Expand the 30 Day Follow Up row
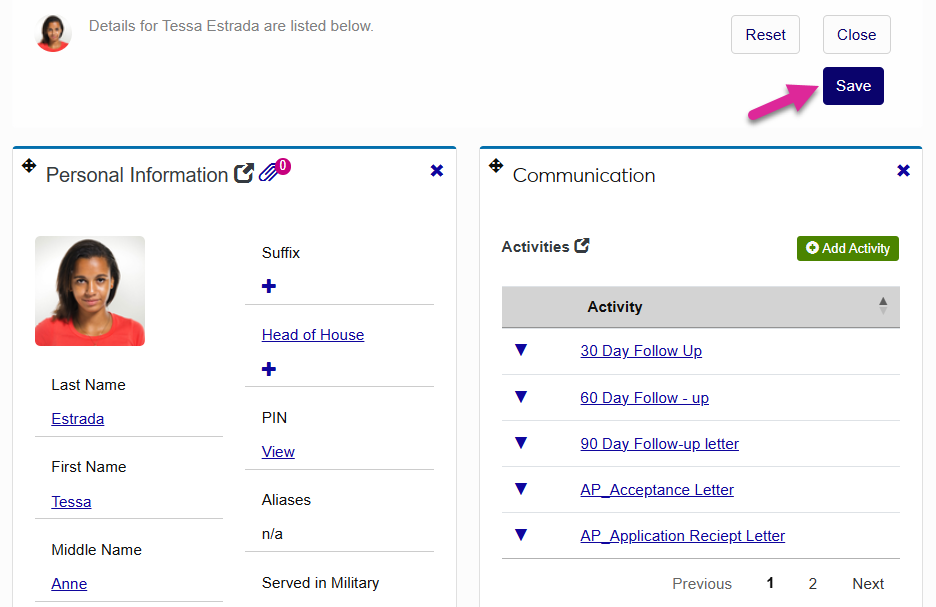 click(520, 350)
